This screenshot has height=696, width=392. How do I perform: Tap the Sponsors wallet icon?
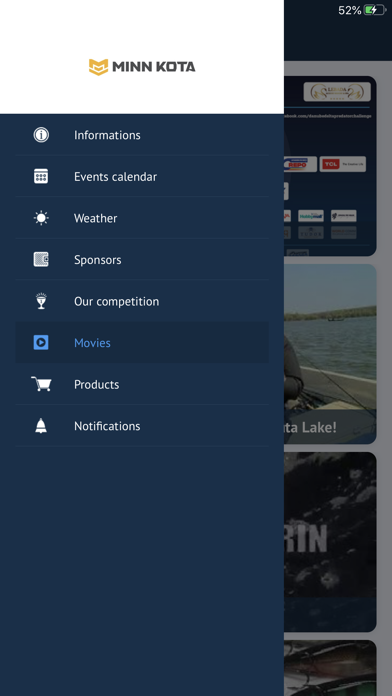pos(41,259)
